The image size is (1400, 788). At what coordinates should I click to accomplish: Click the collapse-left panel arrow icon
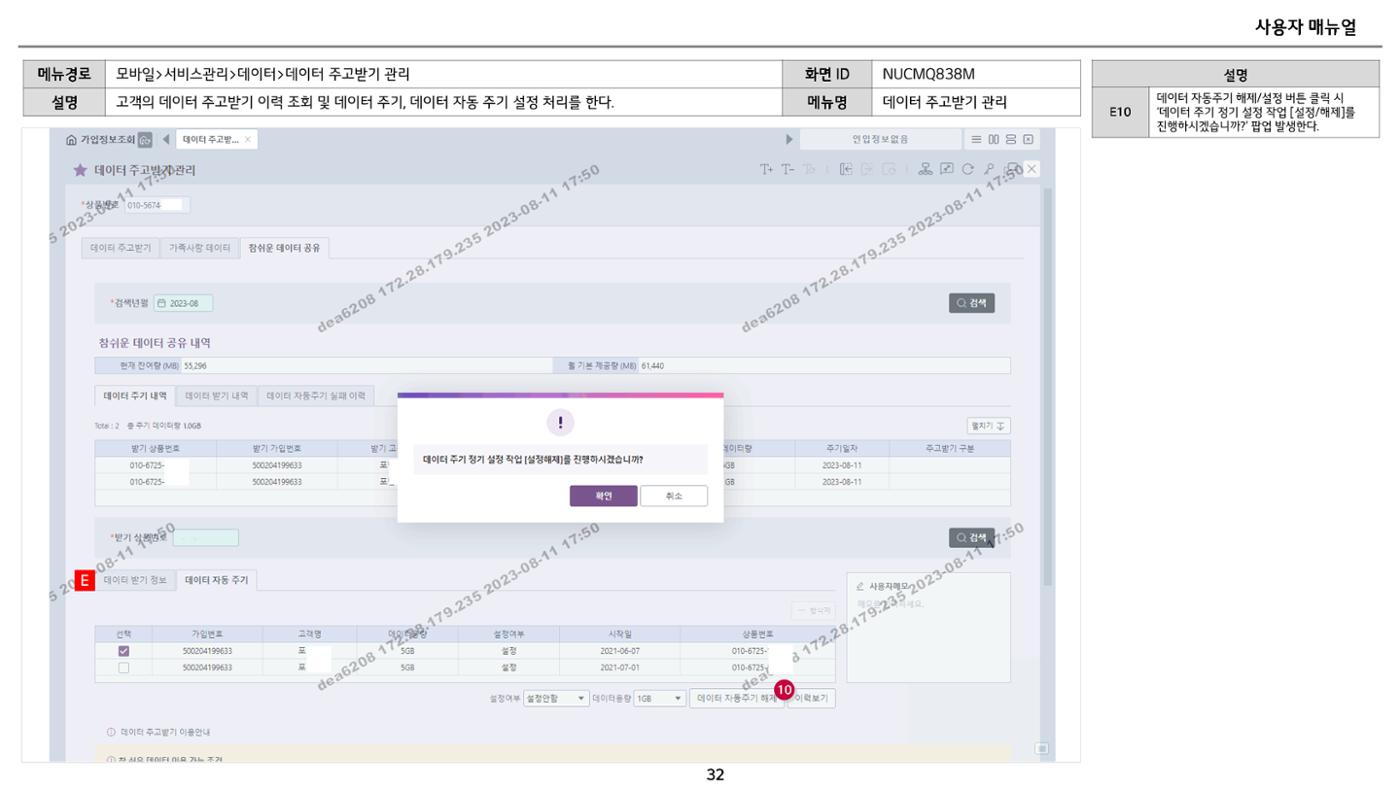(845, 170)
